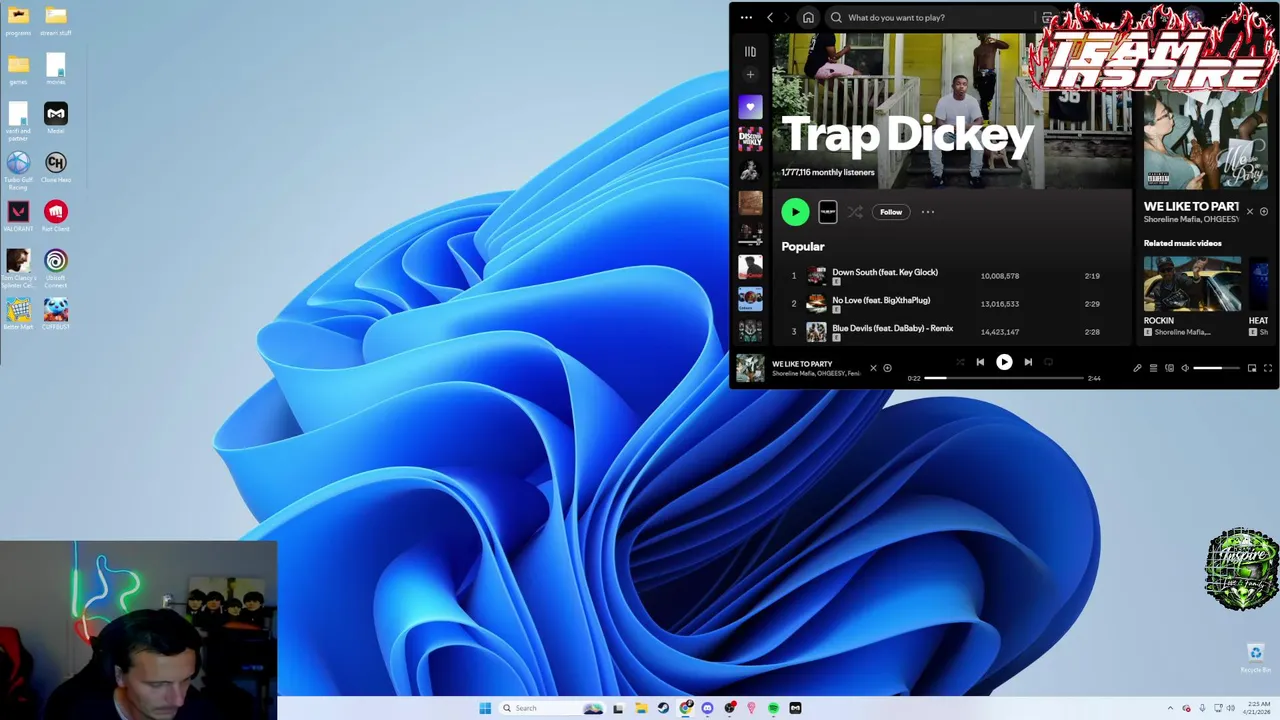Switch to Spotify from the taskbar
Image resolution: width=1280 pixels, height=720 pixels.
[773, 708]
